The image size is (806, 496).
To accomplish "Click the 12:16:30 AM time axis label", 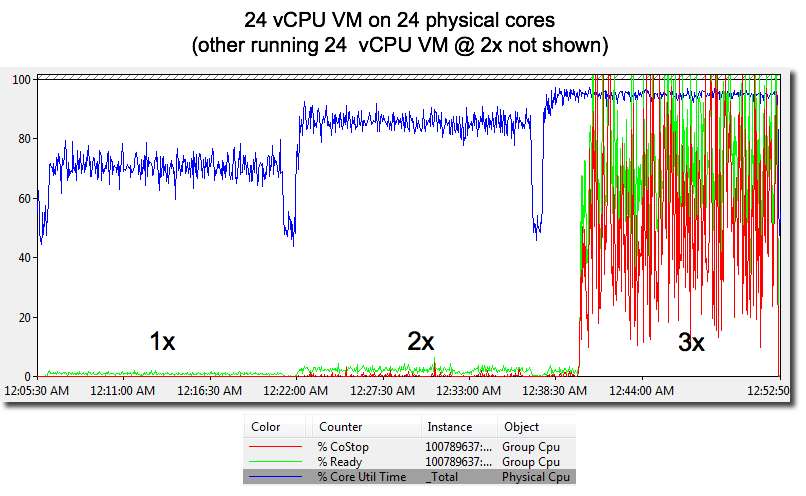I will pyautogui.click(x=209, y=391).
